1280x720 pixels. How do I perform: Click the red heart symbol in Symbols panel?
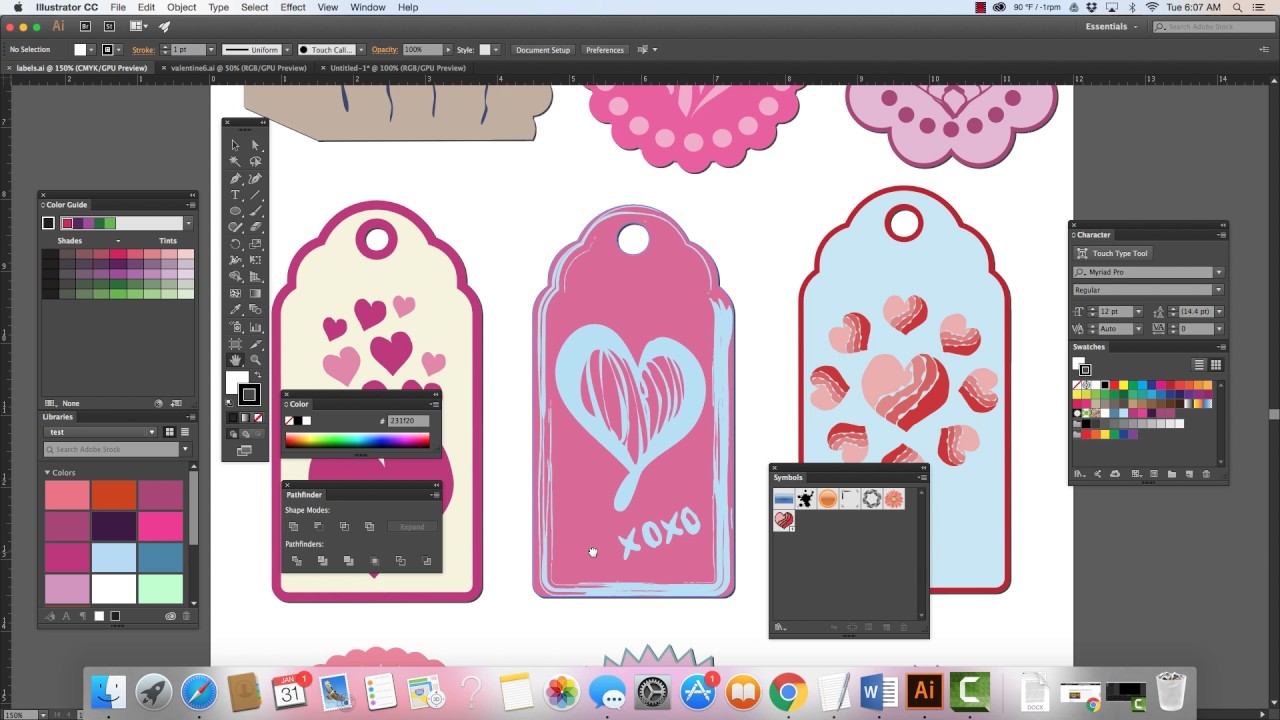[784, 521]
